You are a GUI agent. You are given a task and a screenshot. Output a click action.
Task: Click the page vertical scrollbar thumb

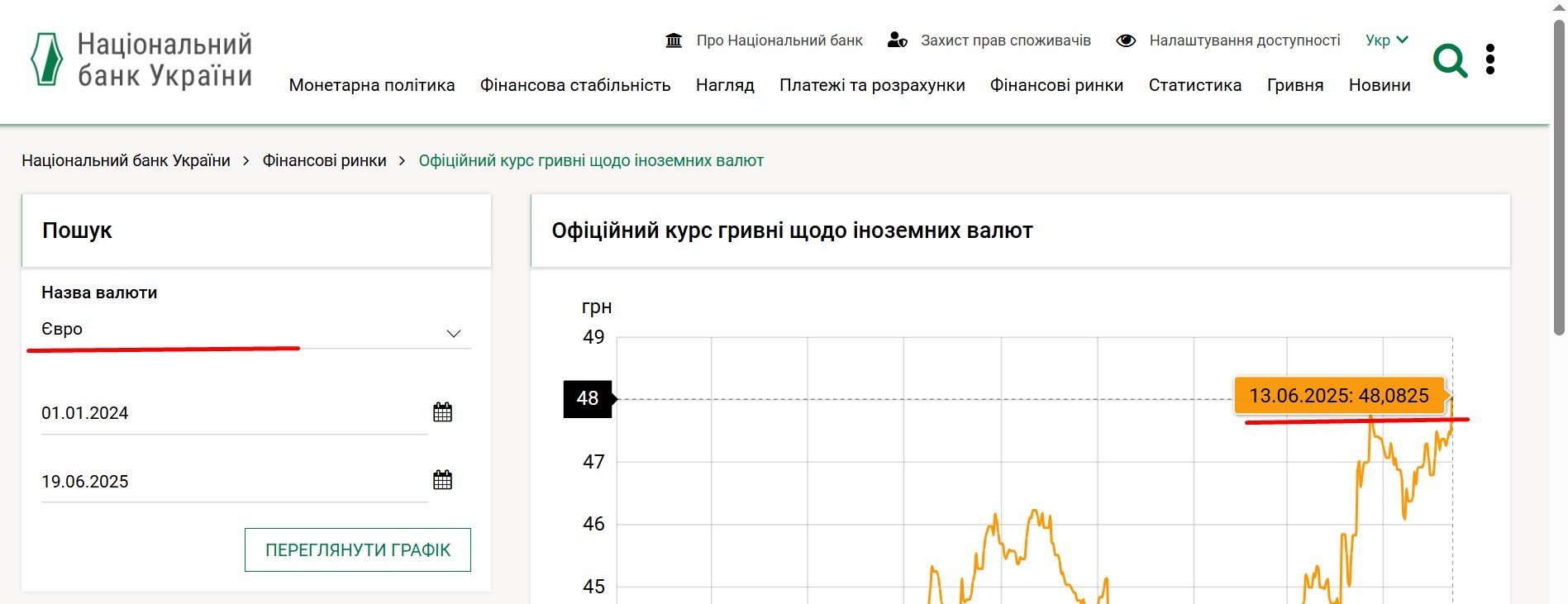[x=1559, y=178]
